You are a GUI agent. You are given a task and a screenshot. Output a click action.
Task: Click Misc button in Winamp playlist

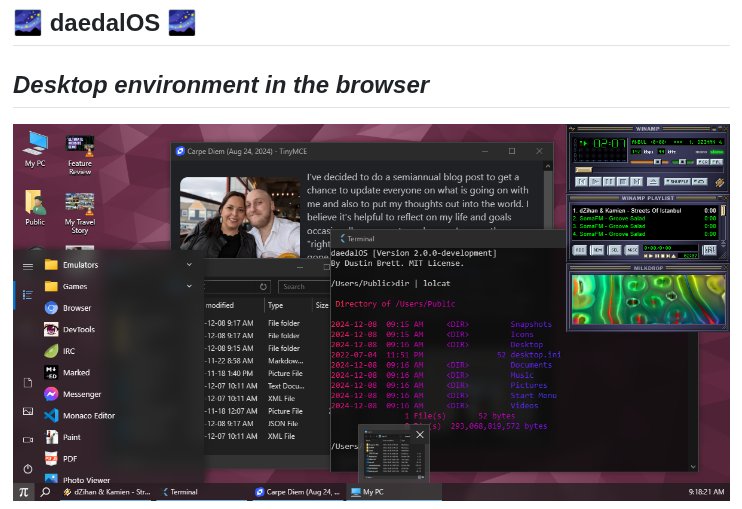632,250
